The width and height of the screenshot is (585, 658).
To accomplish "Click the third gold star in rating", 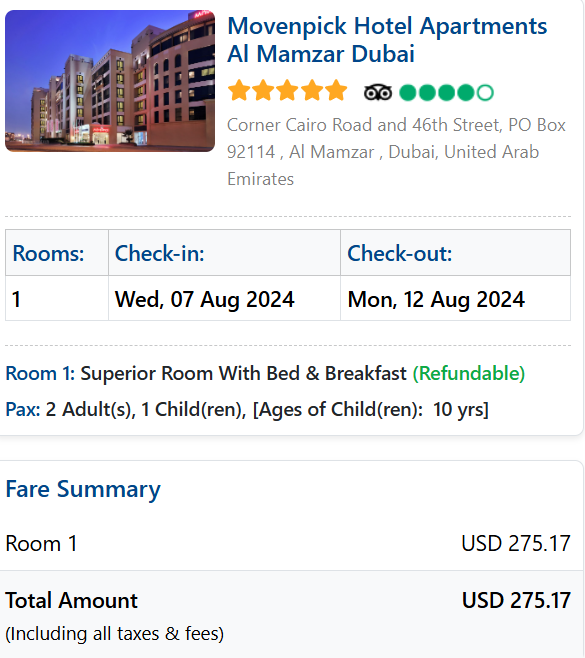I will pos(288,90).
